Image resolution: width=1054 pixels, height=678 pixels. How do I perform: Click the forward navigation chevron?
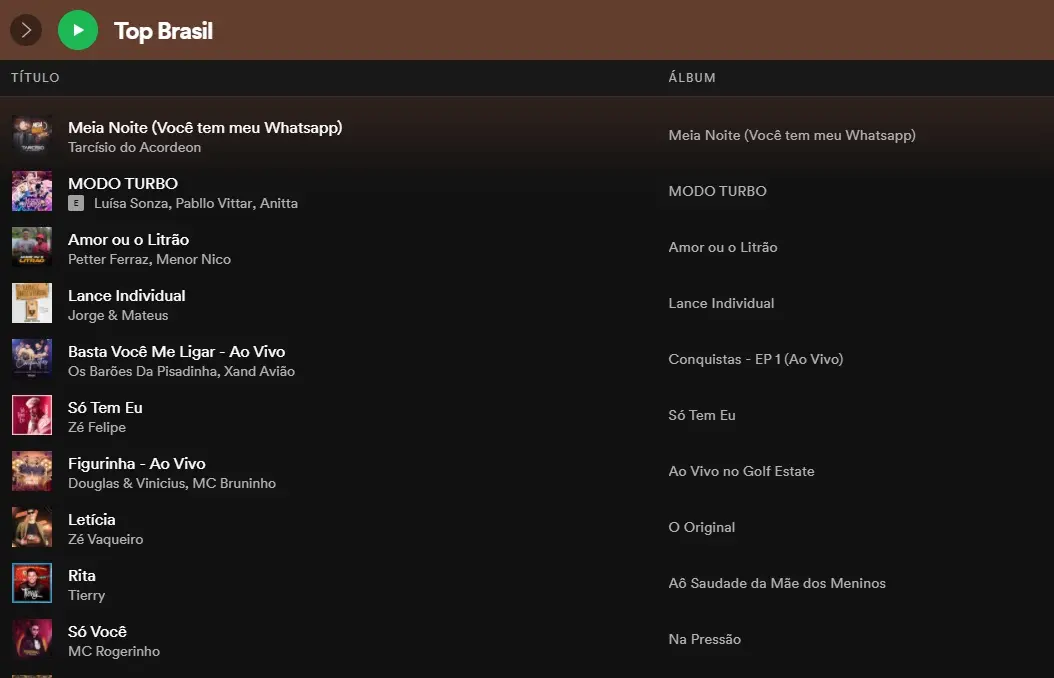tap(26, 30)
